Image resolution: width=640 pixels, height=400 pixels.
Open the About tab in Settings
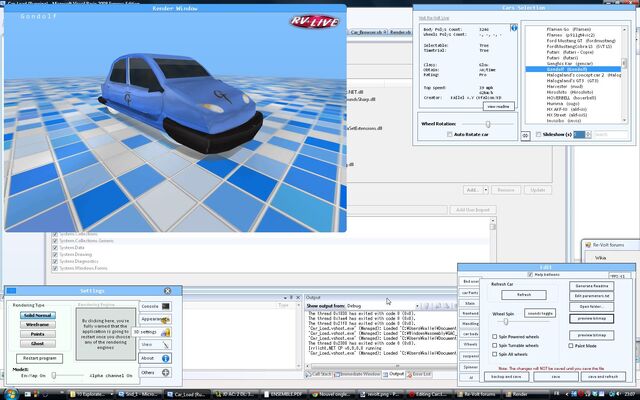coord(155,358)
